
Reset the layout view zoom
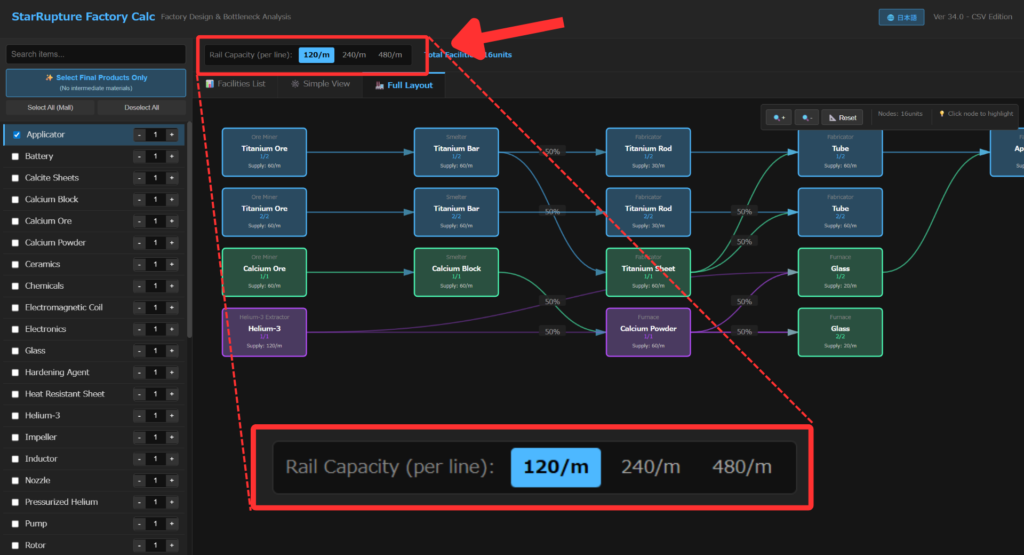842,117
